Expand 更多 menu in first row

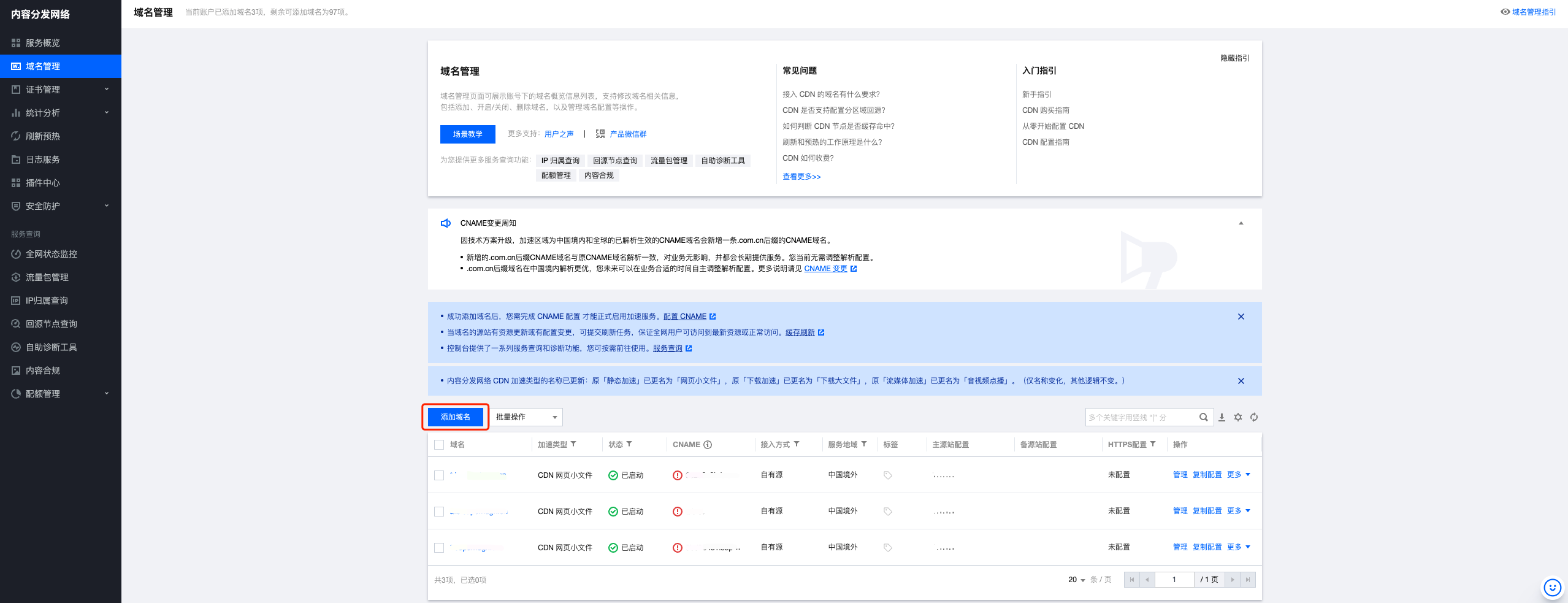[1239, 475]
